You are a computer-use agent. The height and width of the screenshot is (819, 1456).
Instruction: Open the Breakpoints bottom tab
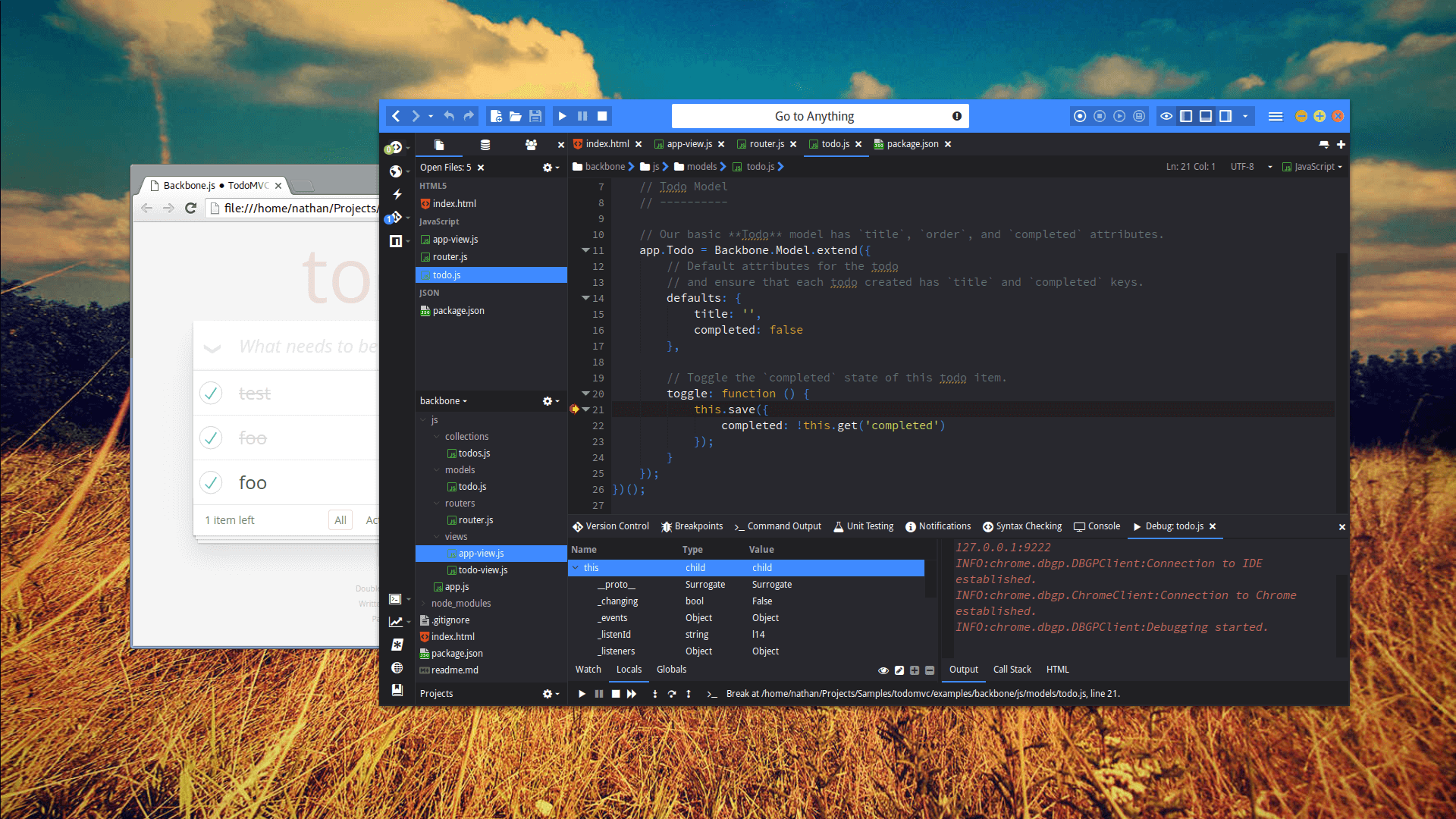[692, 526]
